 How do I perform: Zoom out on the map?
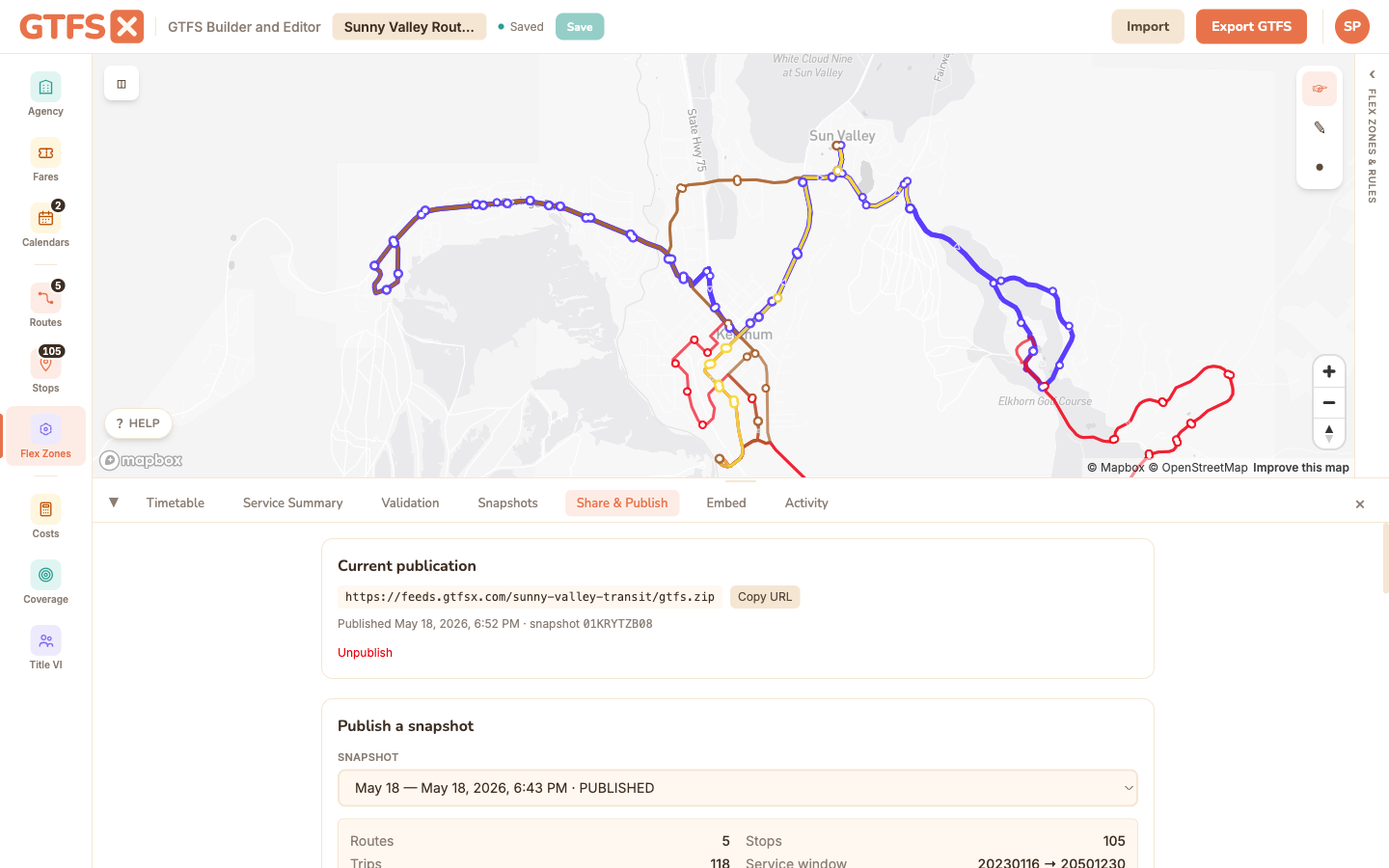coord(1329,402)
